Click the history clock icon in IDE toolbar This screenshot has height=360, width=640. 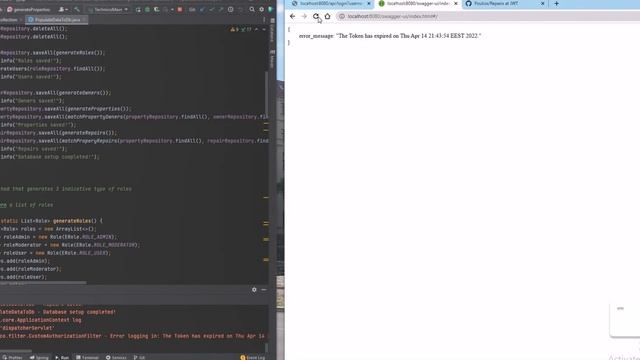231,9
